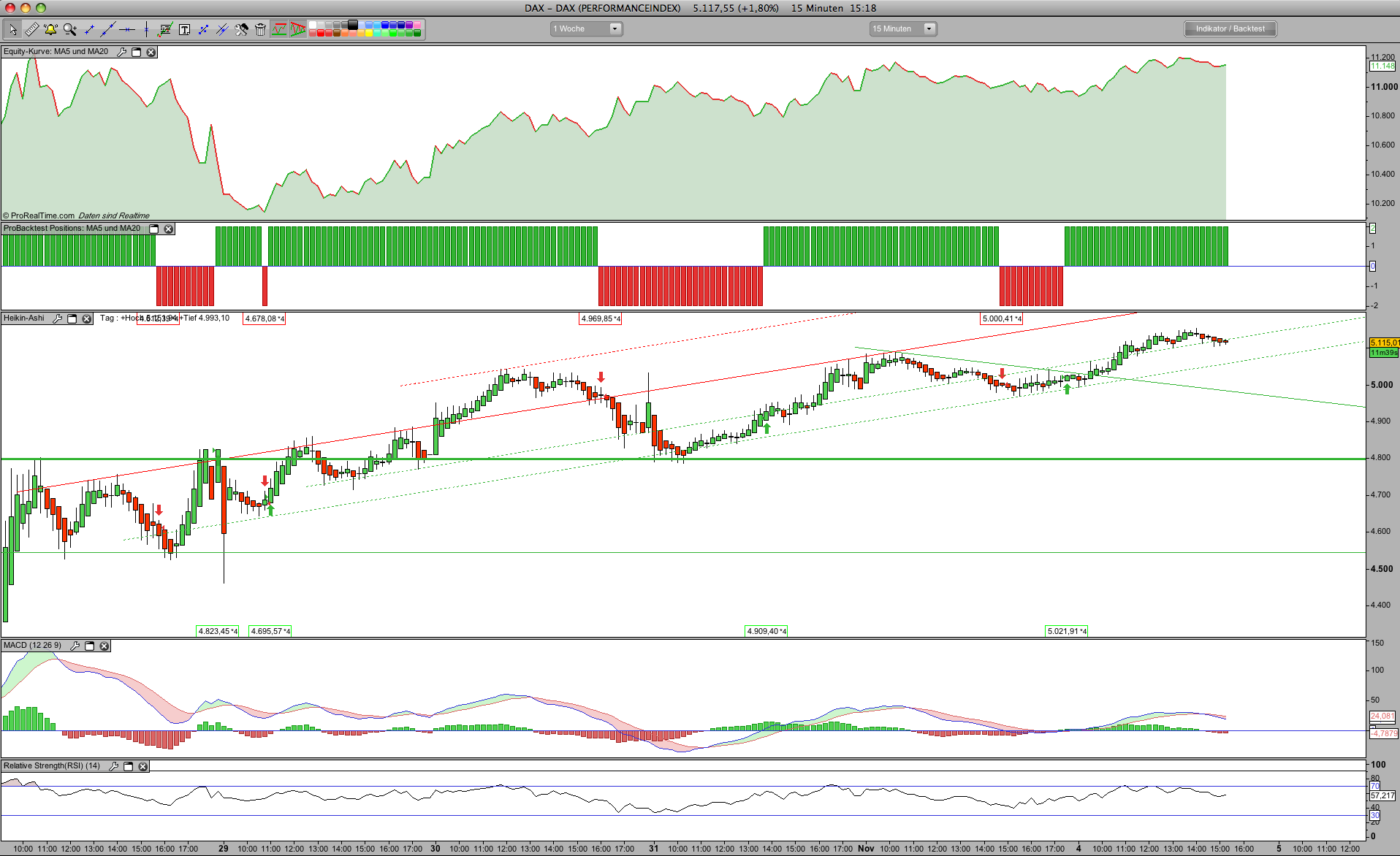Open the '15 Minuten' timeframe dropdown

pyautogui.click(x=903, y=29)
